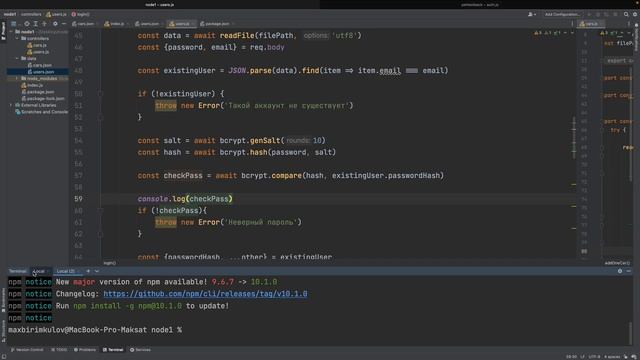
Task: Click the Collapse All icon in project toolbar
Action: click(x=44, y=24)
